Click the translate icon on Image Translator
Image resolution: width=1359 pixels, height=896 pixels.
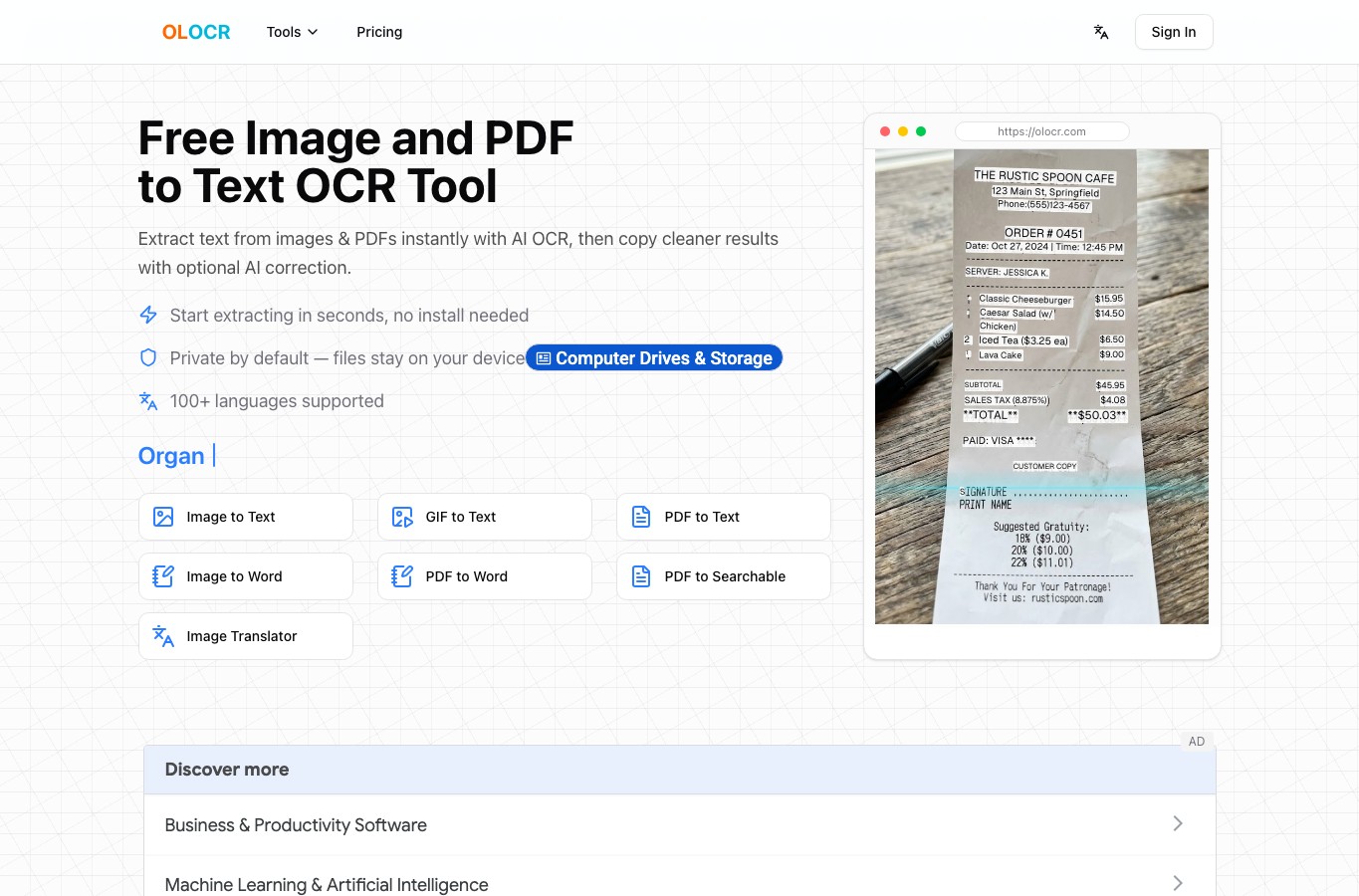[x=163, y=636]
